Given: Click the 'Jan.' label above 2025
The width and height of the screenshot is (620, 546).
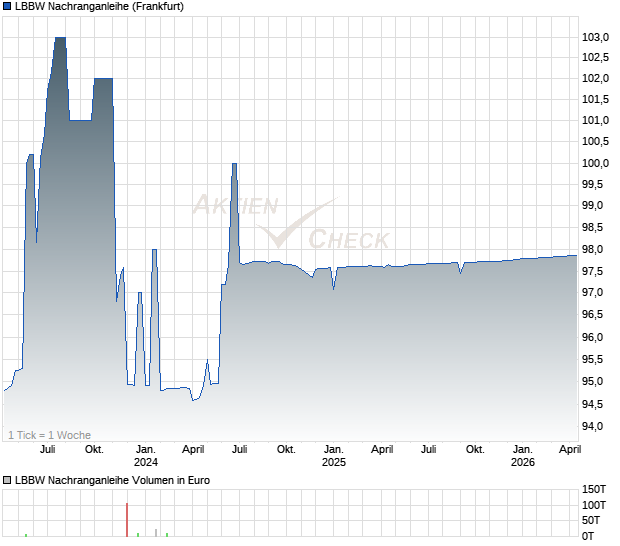Looking at the screenshot, I should pyautogui.click(x=334, y=450).
